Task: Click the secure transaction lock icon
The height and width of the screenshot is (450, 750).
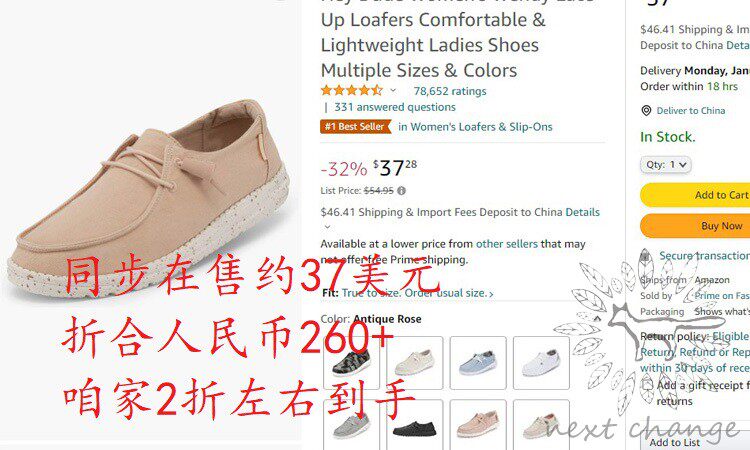Action: click(x=645, y=255)
